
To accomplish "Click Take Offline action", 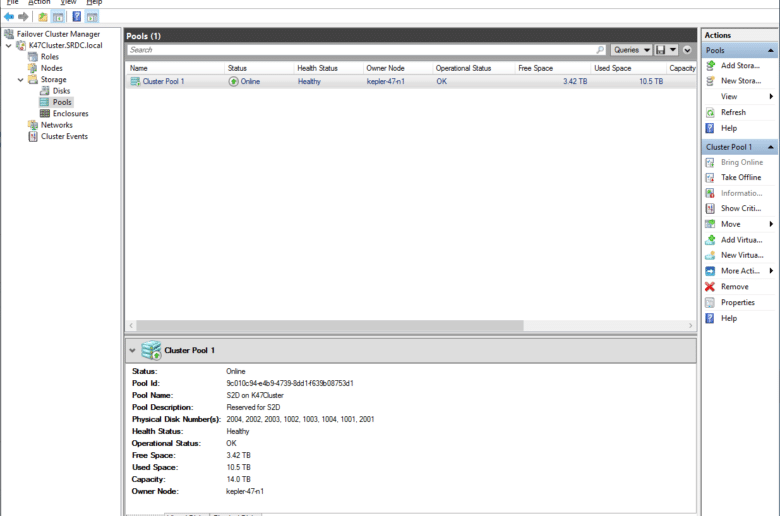I will [740, 178].
